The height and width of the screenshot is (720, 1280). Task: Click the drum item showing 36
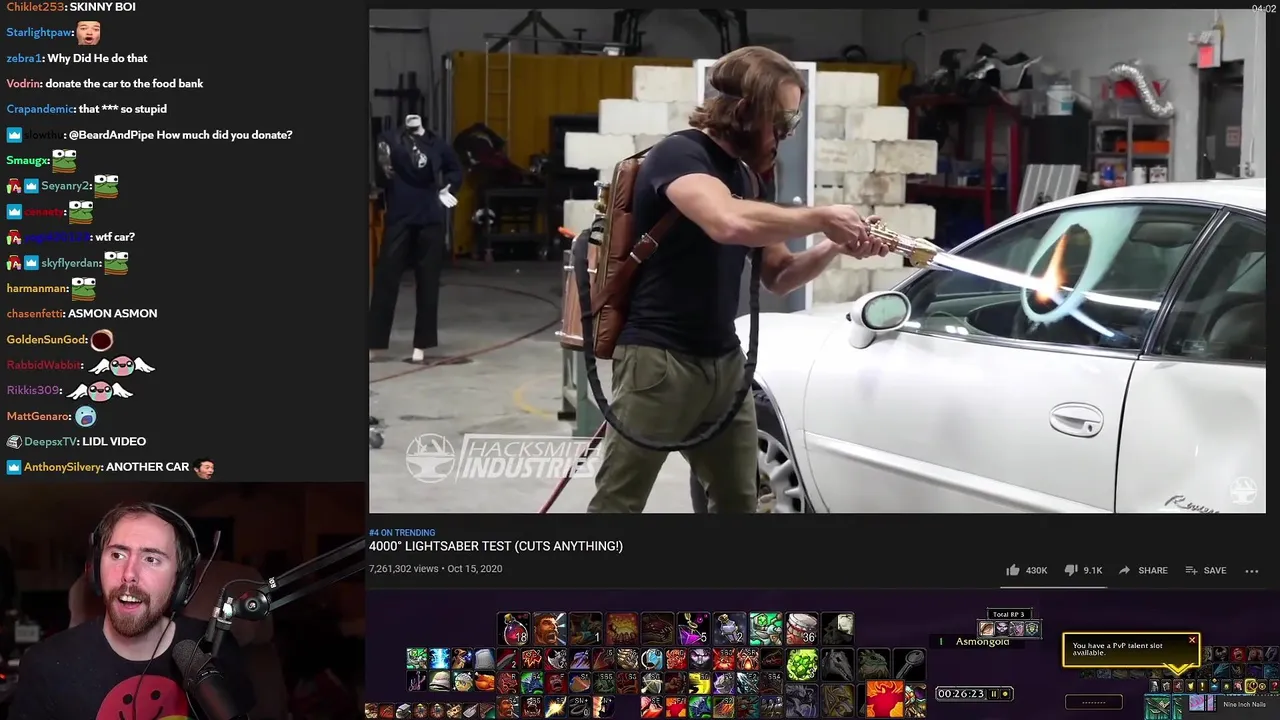click(802, 629)
